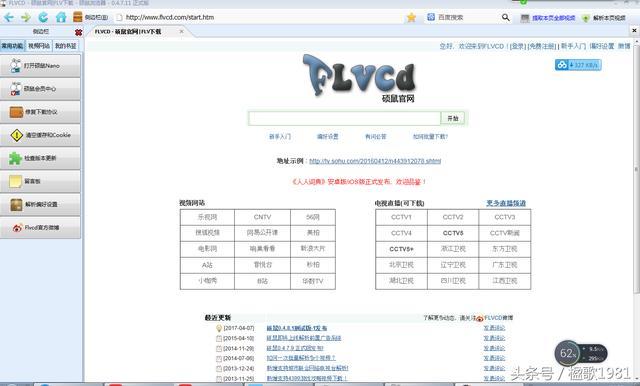Click the blue cloud download speed widget
The height and width of the screenshot is (386, 640).
(578, 65)
